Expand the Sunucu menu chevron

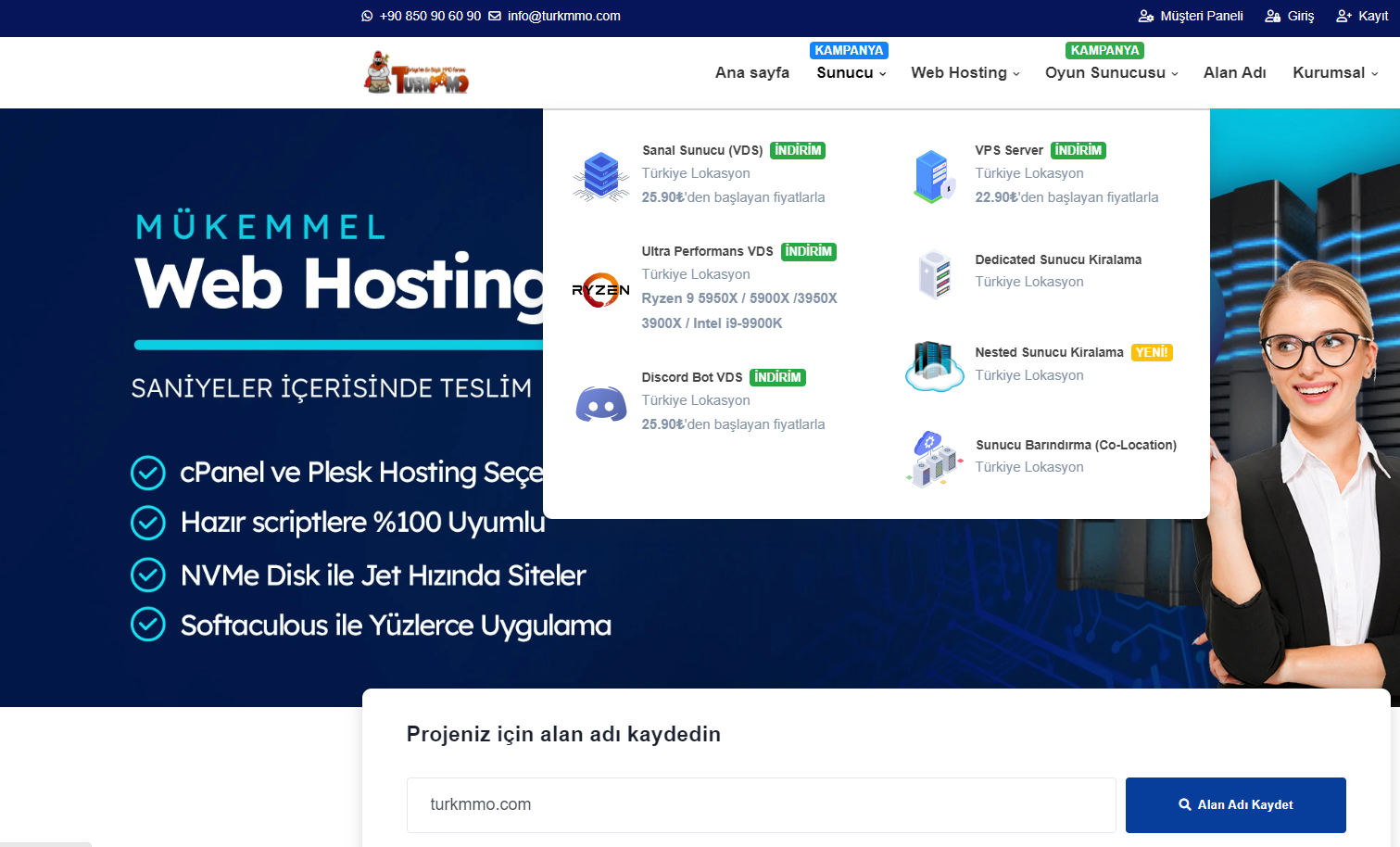coord(883,74)
